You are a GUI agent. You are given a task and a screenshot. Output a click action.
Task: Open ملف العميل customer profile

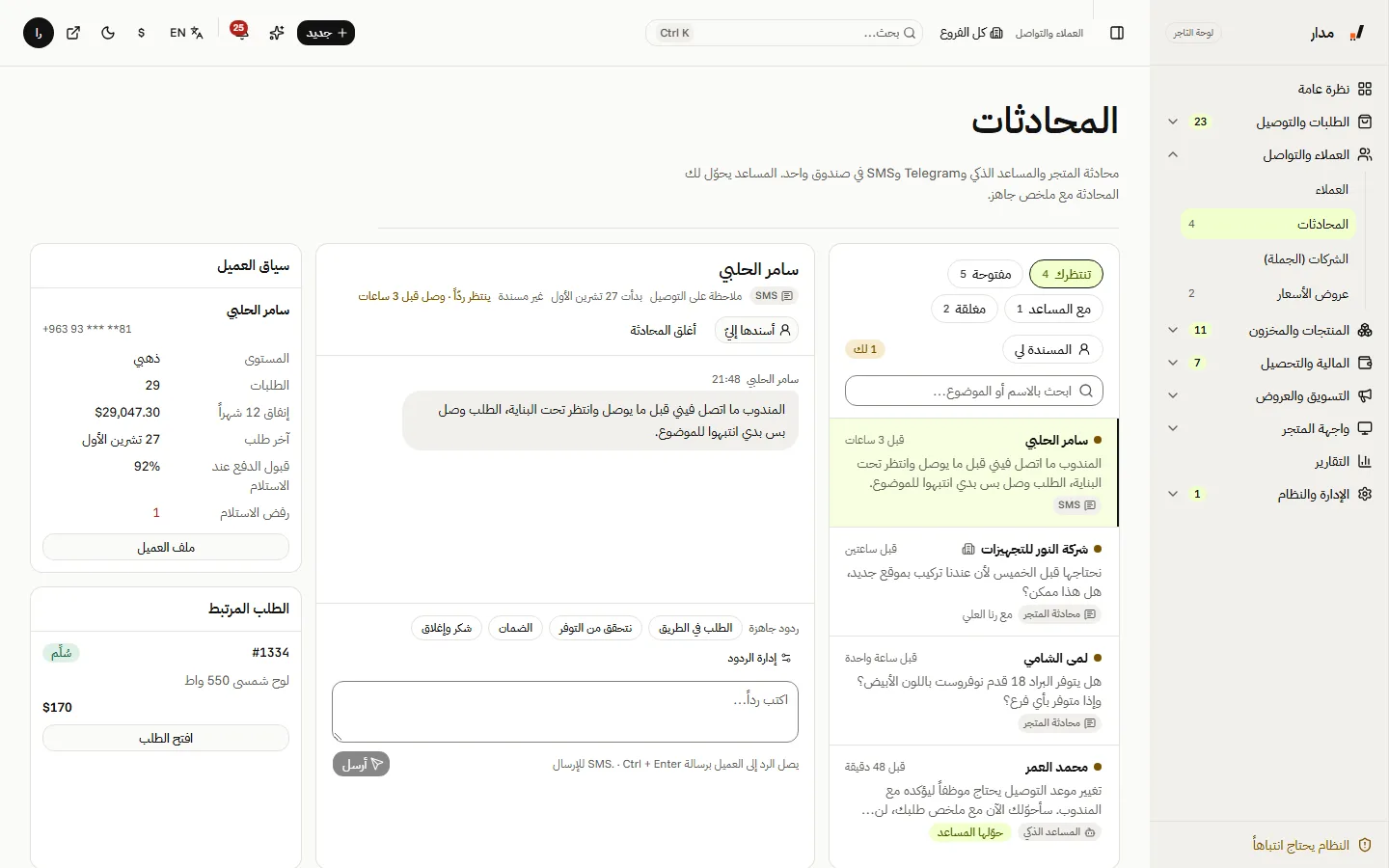coord(166,547)
